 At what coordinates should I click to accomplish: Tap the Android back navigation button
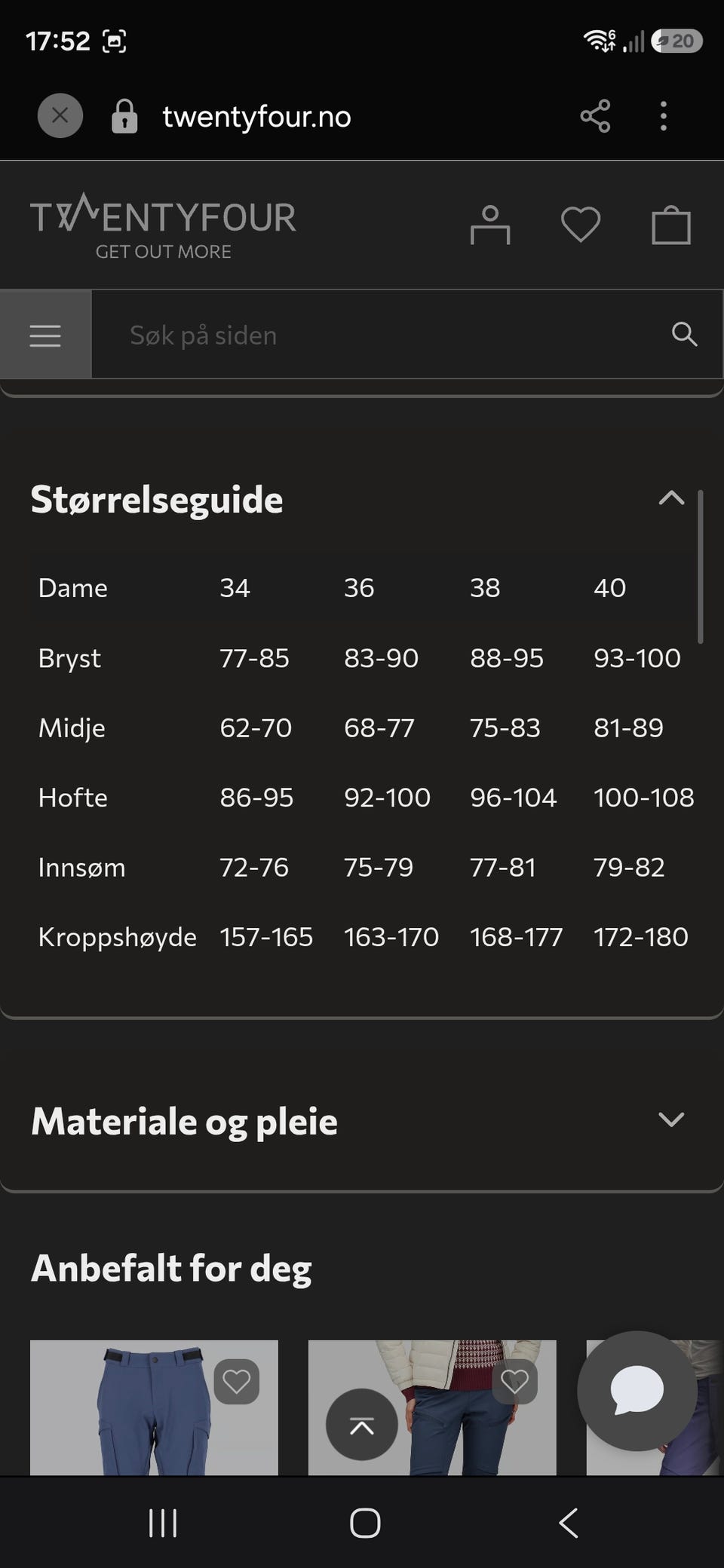(569, 1523)
